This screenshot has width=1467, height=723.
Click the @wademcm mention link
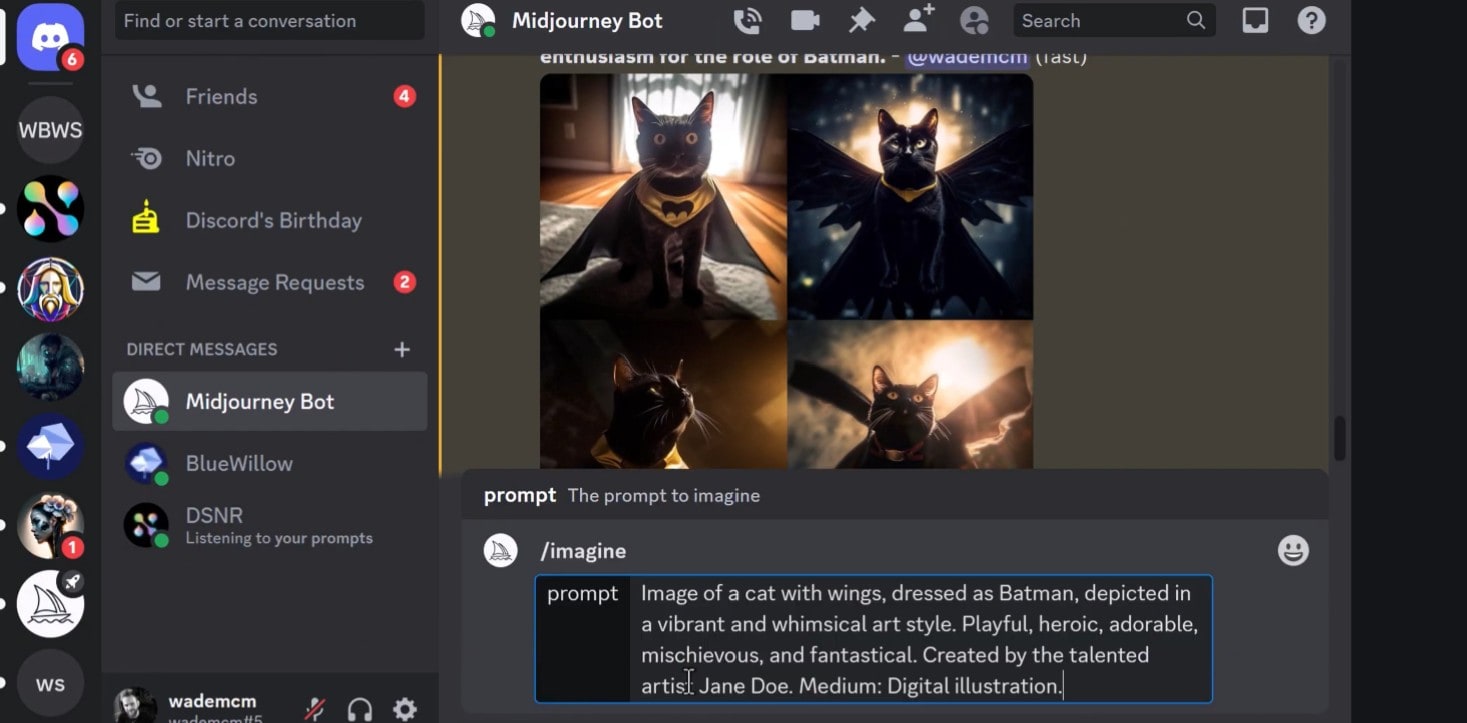pyautogui.click(x=967, y=56)
